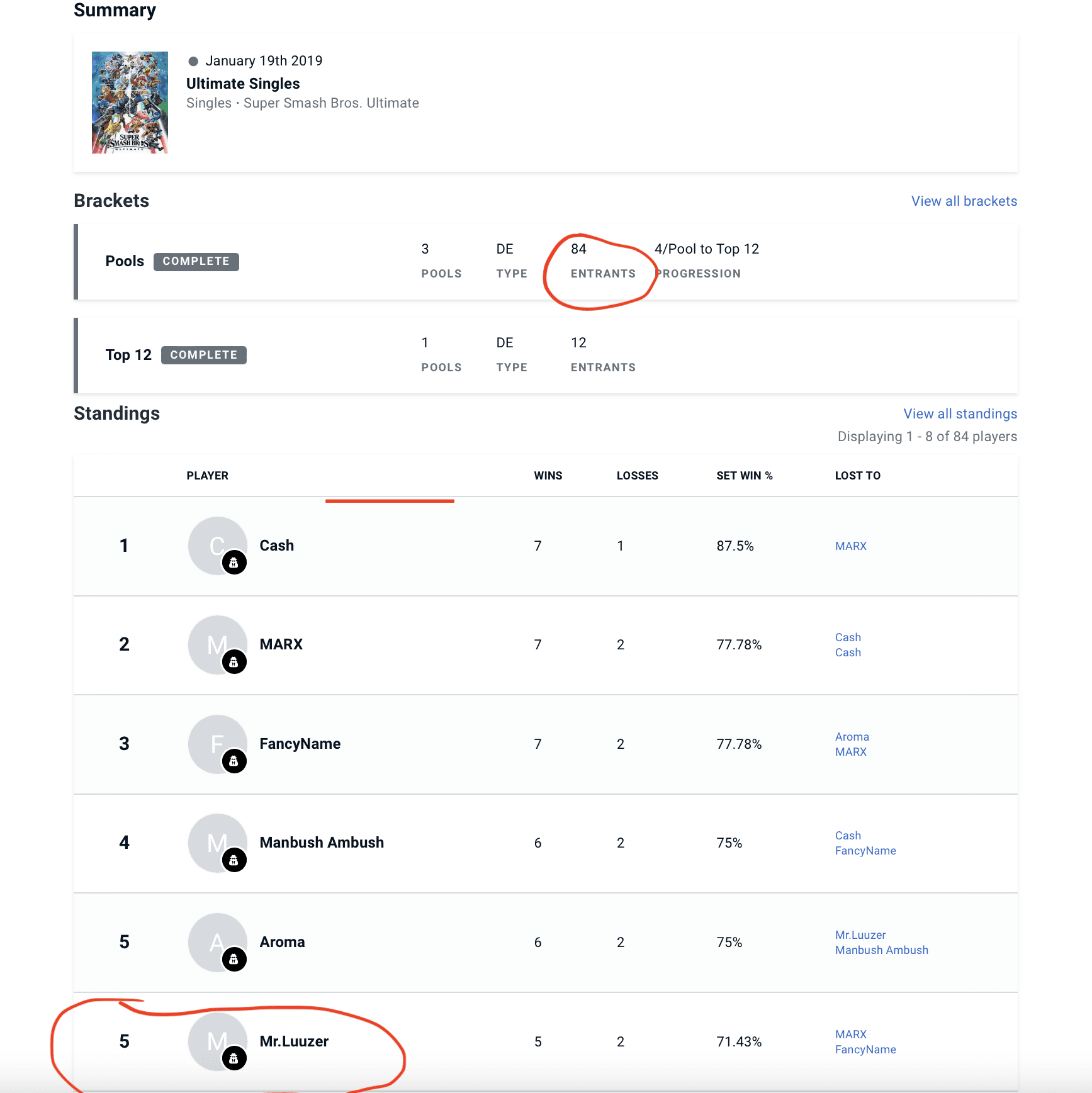Select player name Cash
Image resolution: width=1092 pixels, height=1093 pixels.
click(x=277, y=546)
